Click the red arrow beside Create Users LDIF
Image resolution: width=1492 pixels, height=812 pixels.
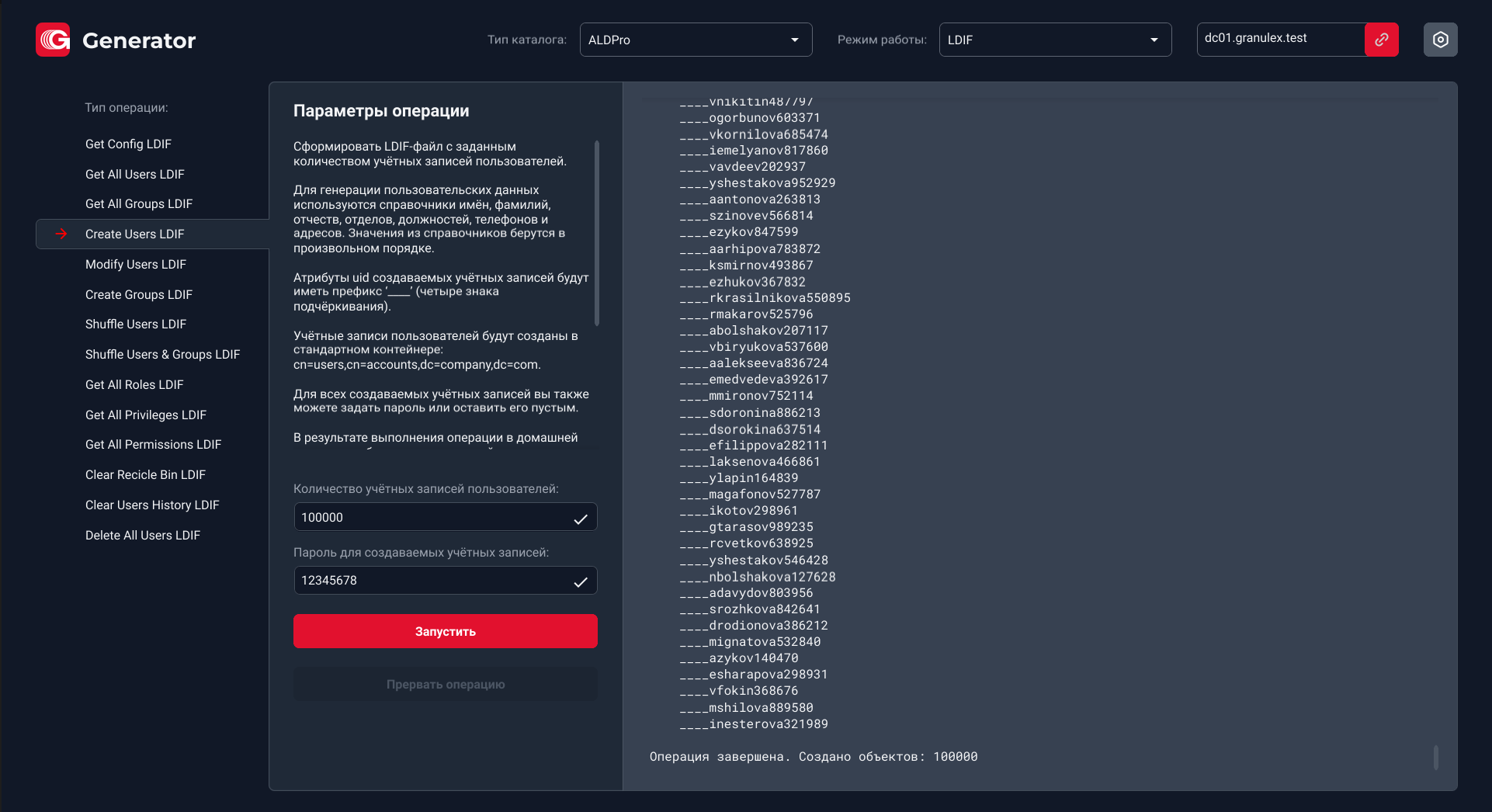click(x=61, y=234)
